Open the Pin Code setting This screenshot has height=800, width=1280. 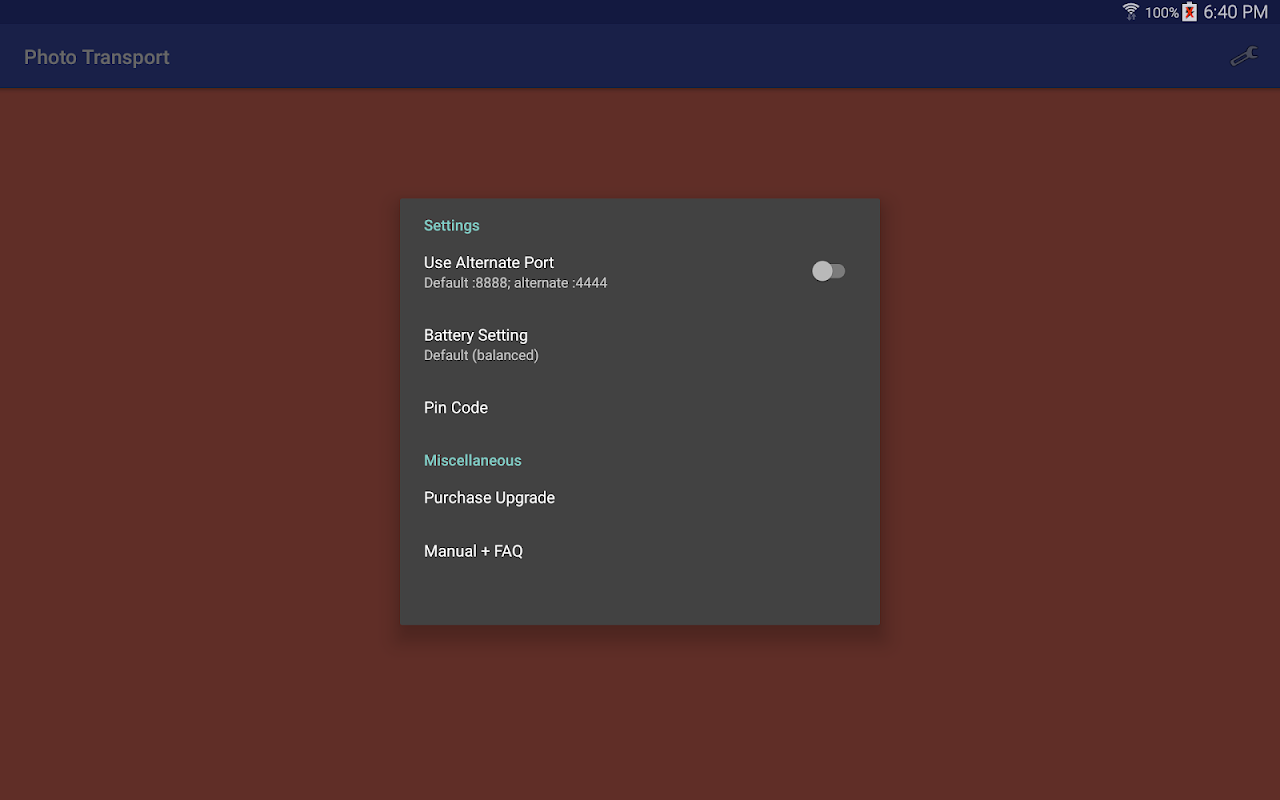click(x=640, y=407)
